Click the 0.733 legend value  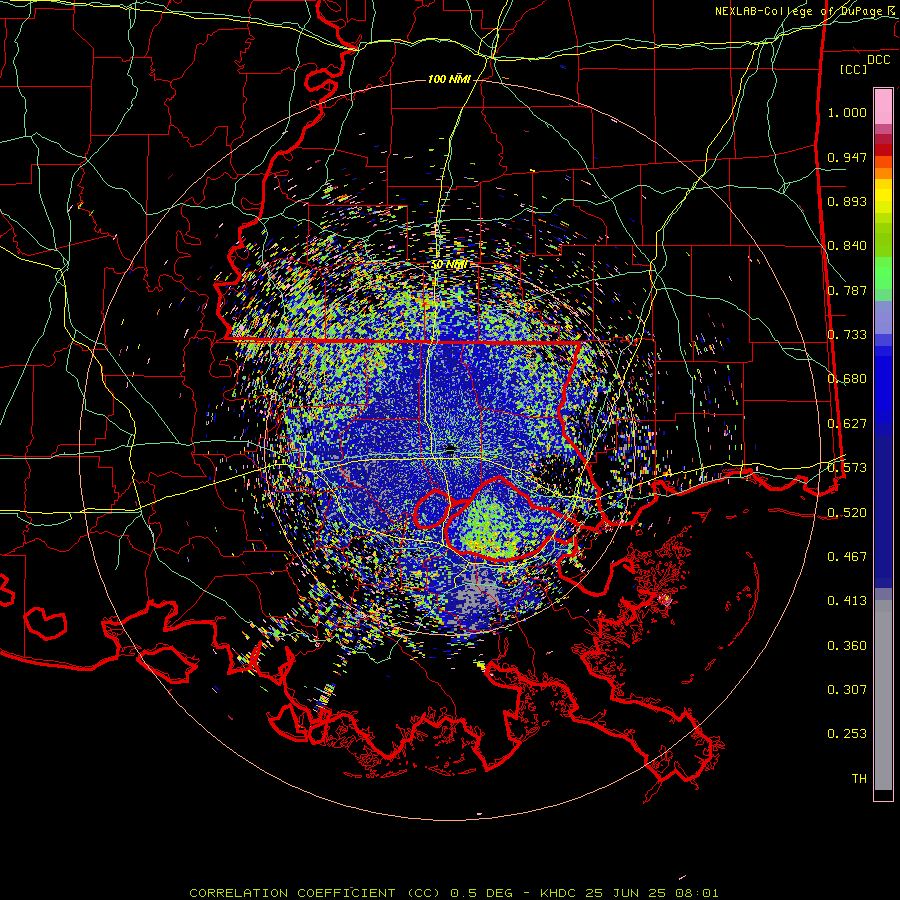[x=847, y=335]
